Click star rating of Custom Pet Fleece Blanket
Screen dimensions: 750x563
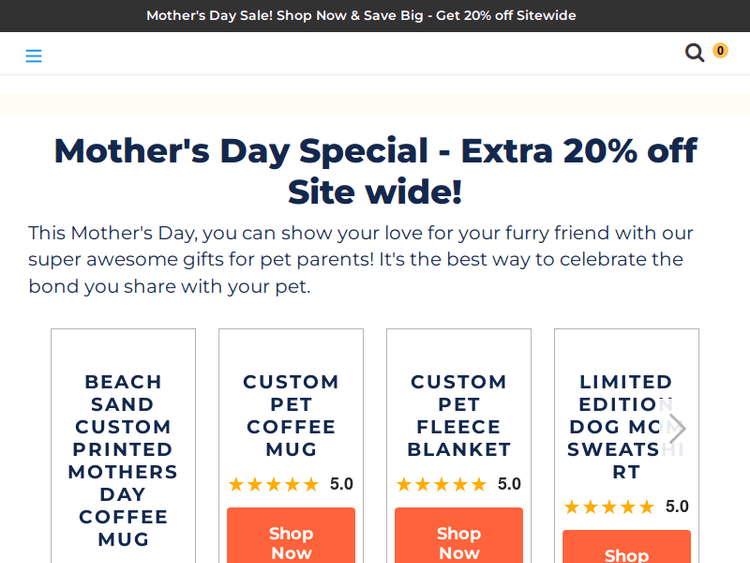pyautogui.click(x=441, y=485)
